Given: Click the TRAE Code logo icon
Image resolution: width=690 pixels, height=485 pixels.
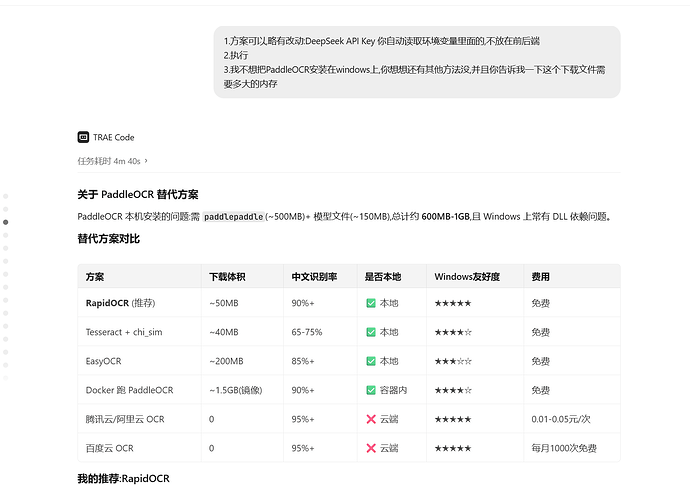Looking at the screenshot, I should pos(83,137).
